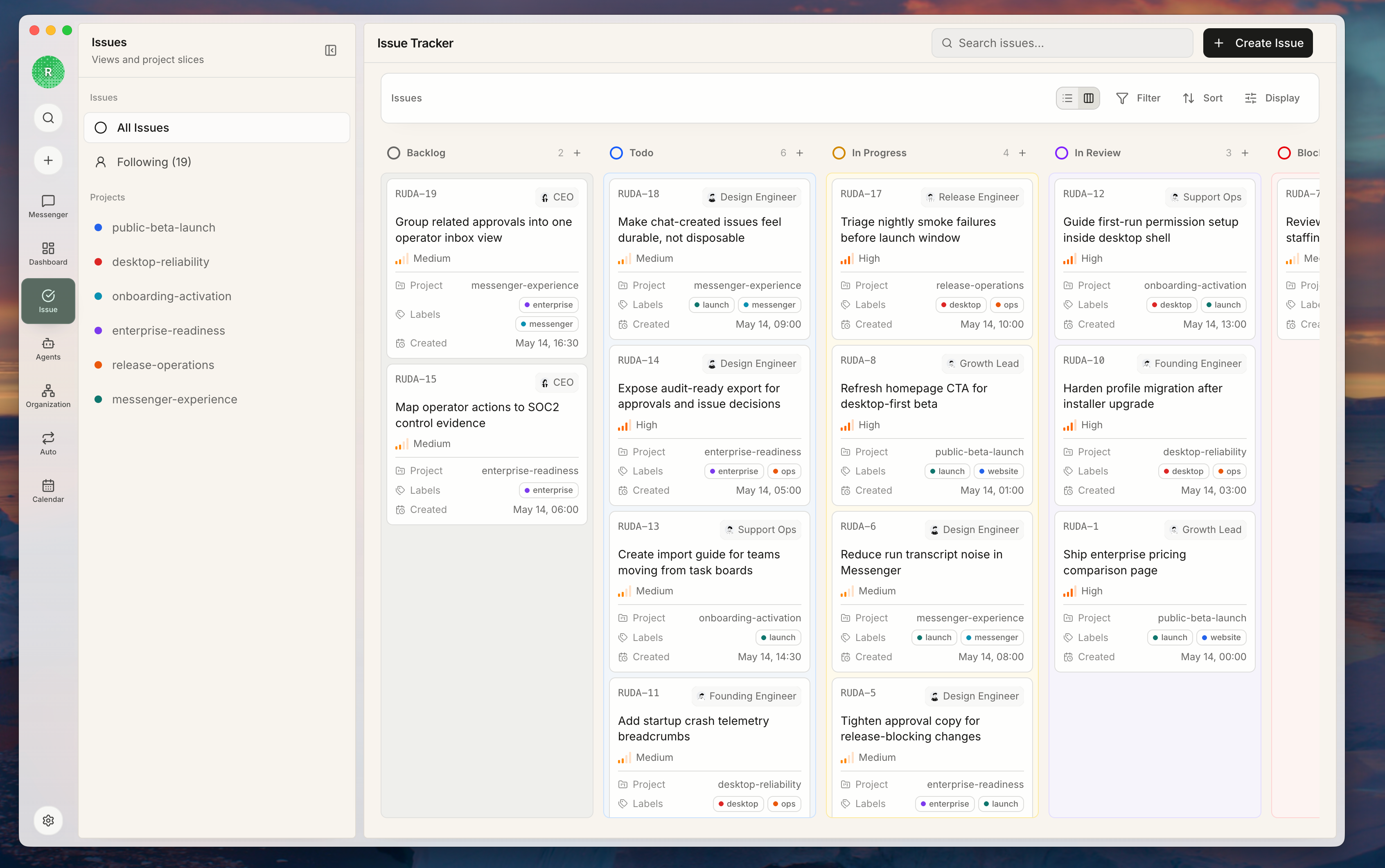Click the In Progress status circle icon
The height and width of the screenshot is (868, 1385).
click(x=839, y=153)
